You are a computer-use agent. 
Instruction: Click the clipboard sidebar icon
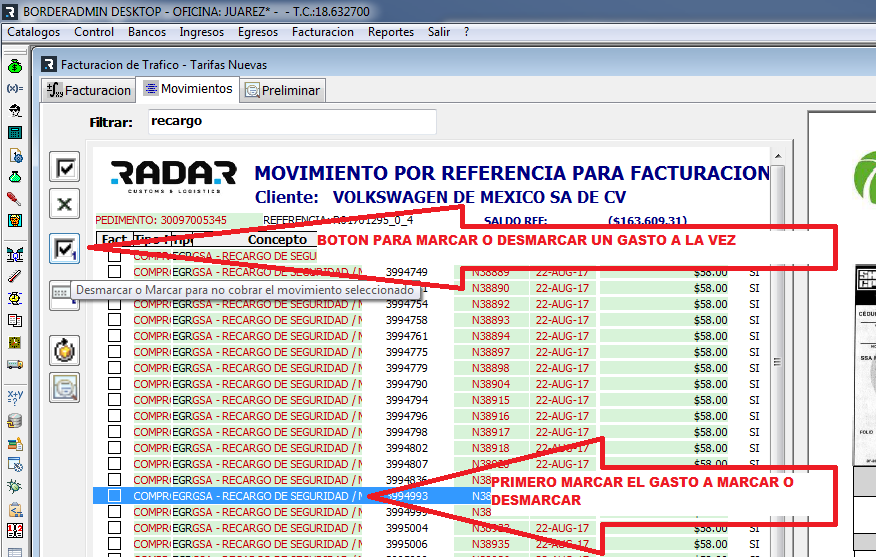[15, 509]
